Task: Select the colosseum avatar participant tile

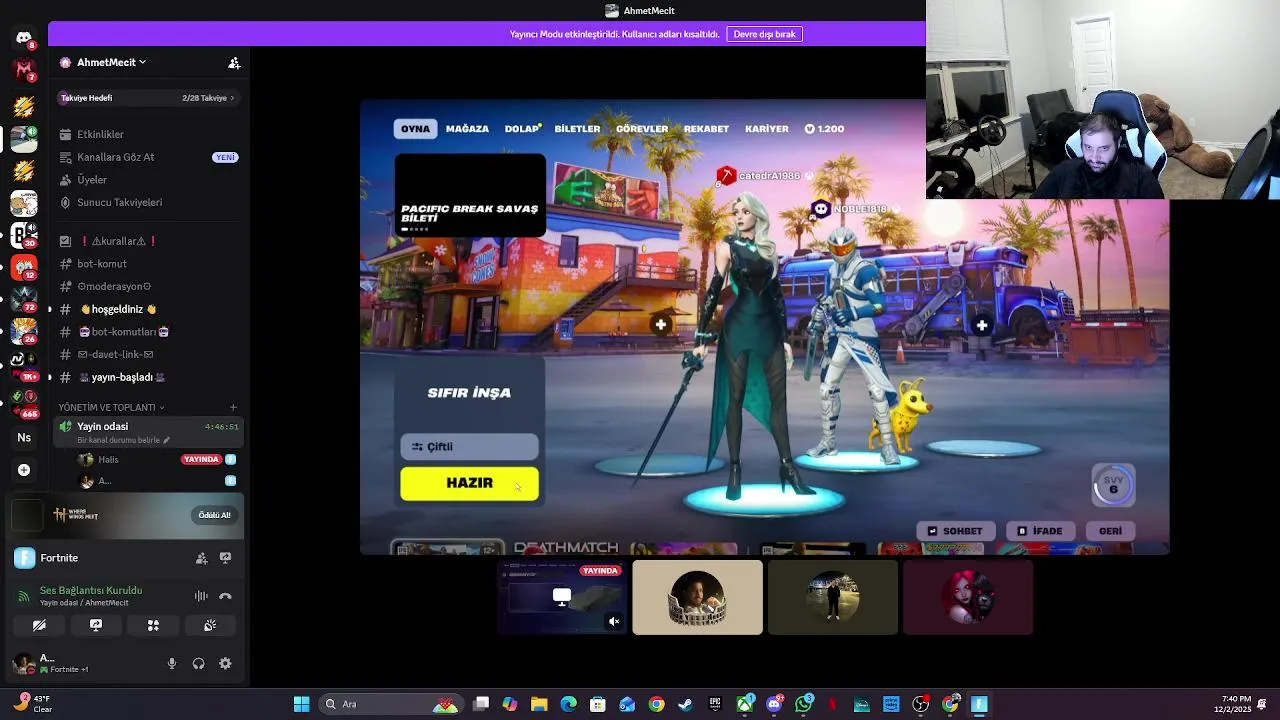Action: point(697,597)
